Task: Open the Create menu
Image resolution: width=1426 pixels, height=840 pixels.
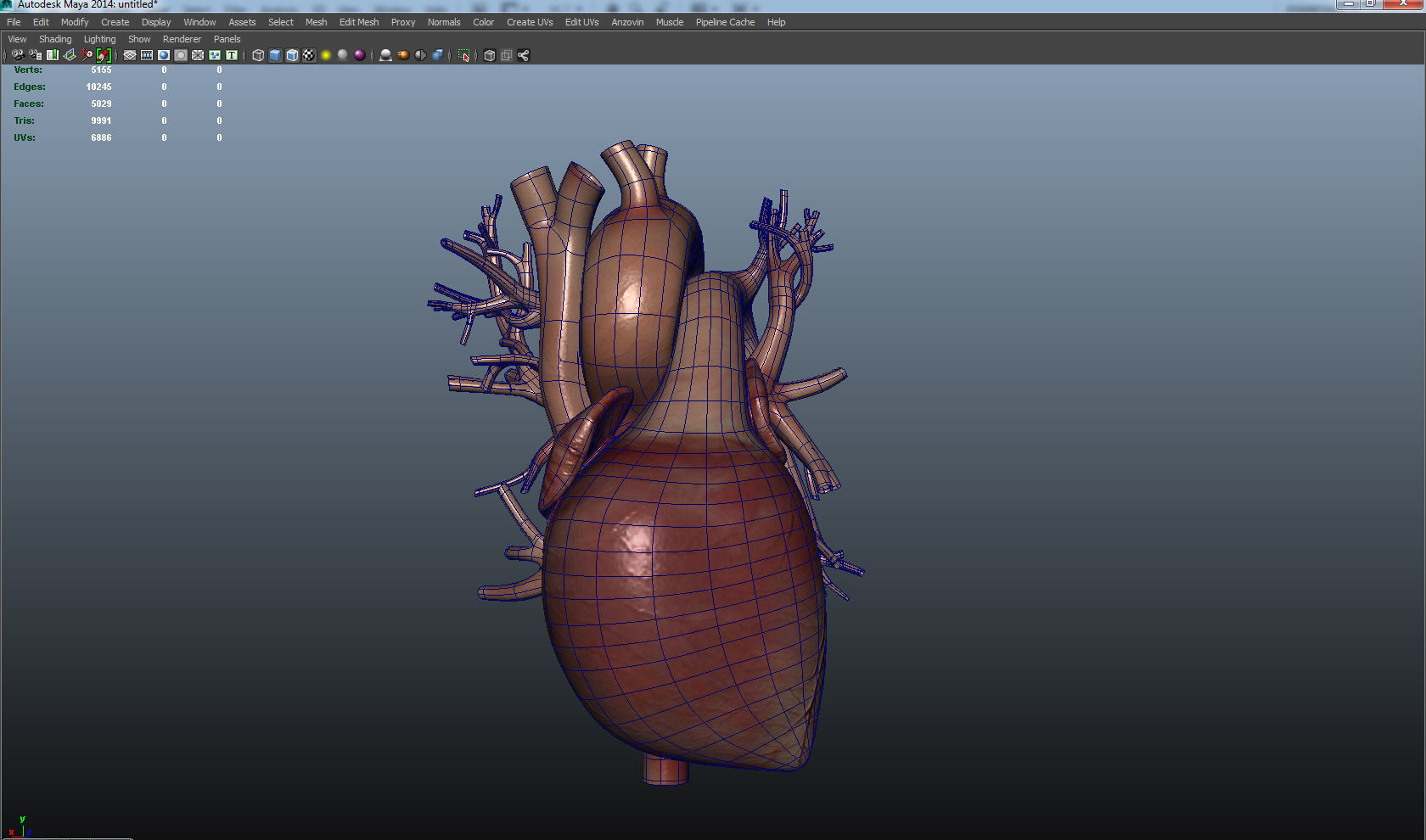Action: pos(115,22)
